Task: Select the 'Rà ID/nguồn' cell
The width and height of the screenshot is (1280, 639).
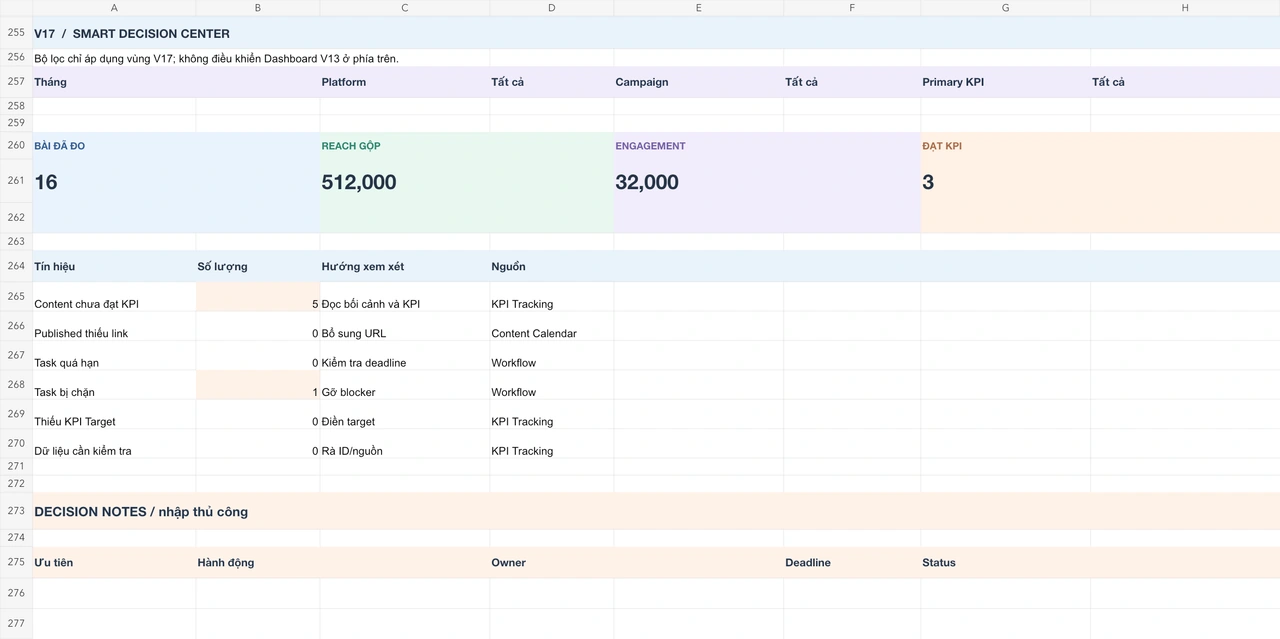Action: (x=405, y=444)
